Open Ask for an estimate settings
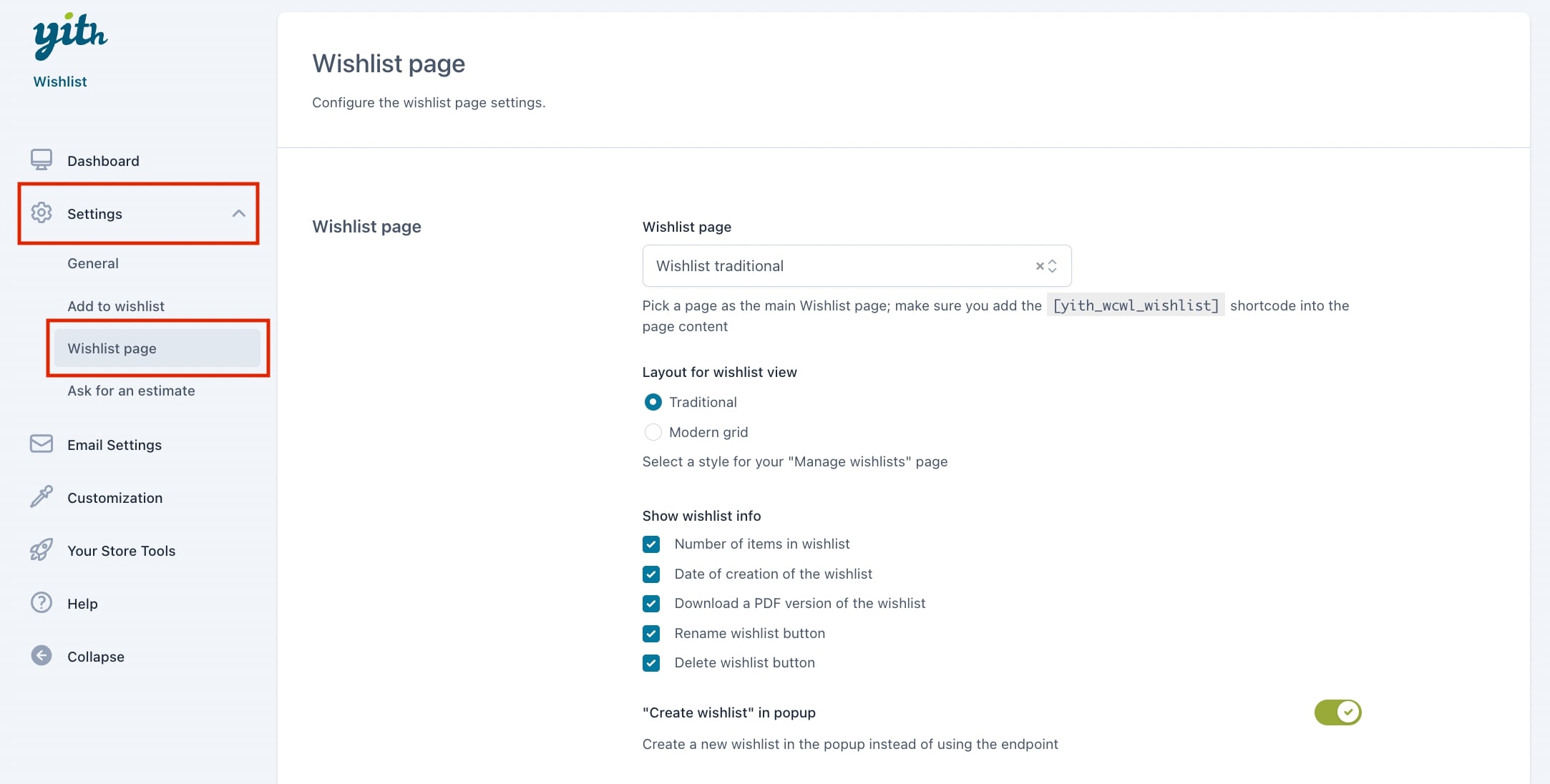The height and width of the screenshot is (784, 1550). tap(131, 391)
